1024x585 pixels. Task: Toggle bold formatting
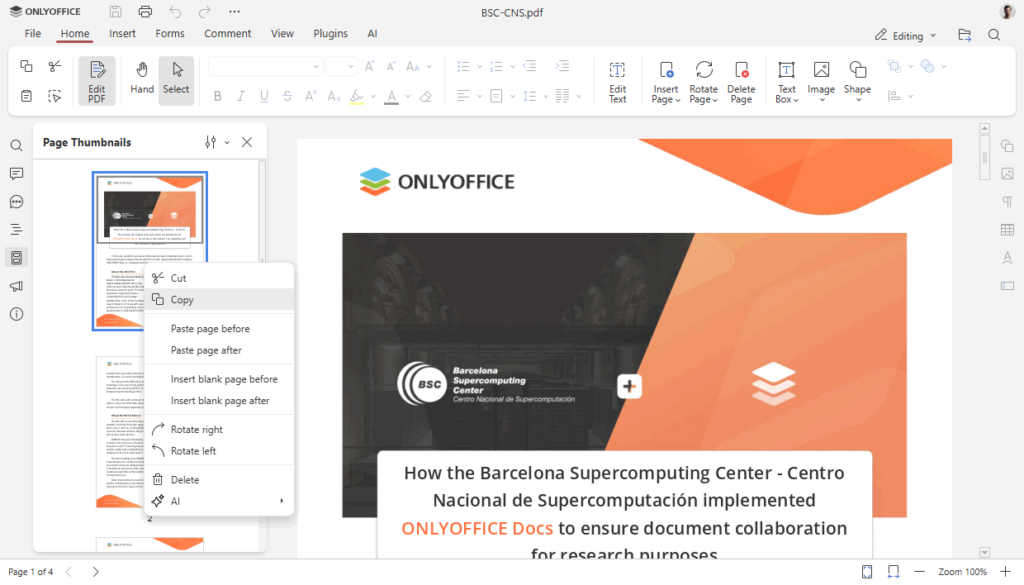pos(217,96)
